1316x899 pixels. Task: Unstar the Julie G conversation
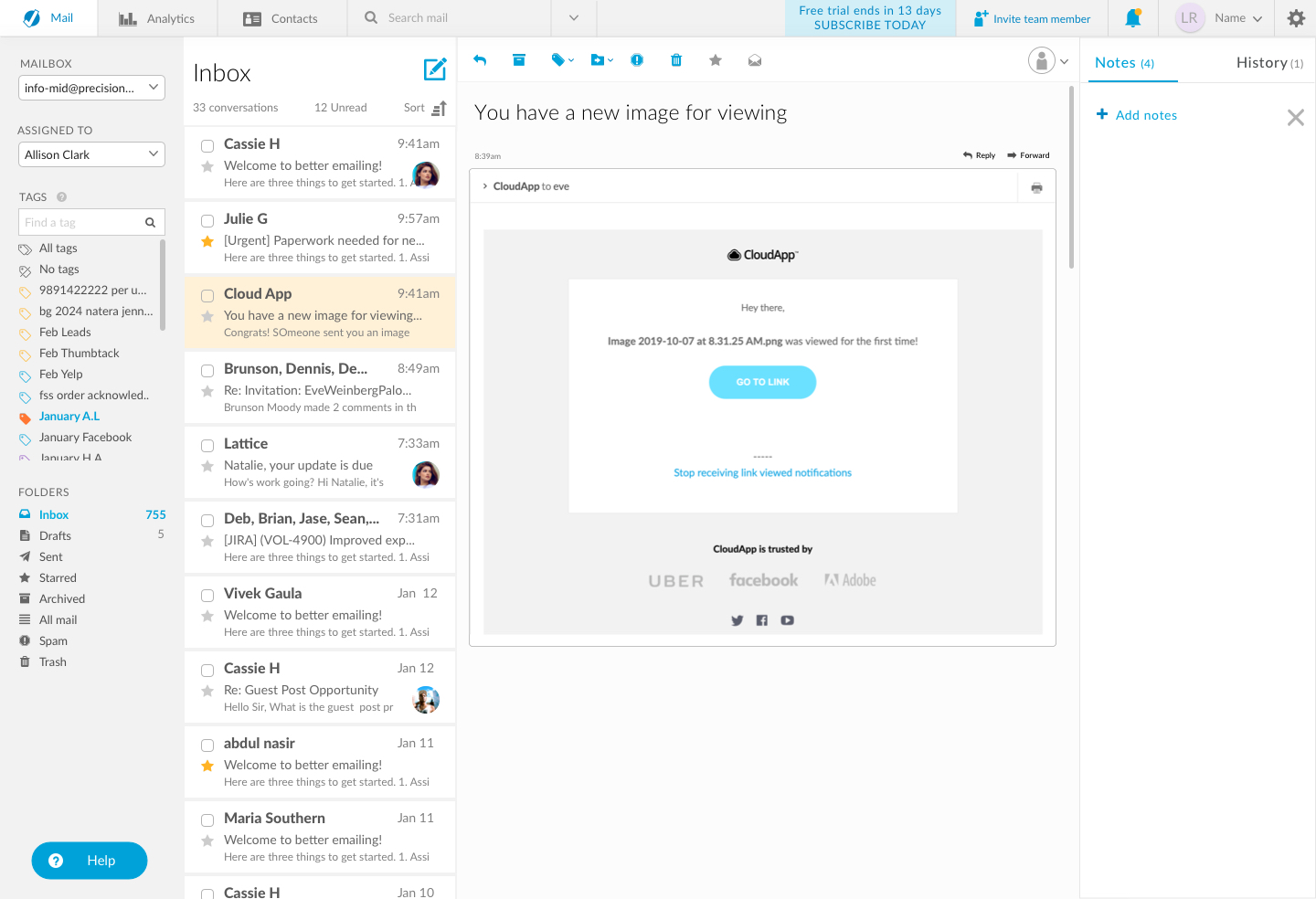tap(207, 241)
